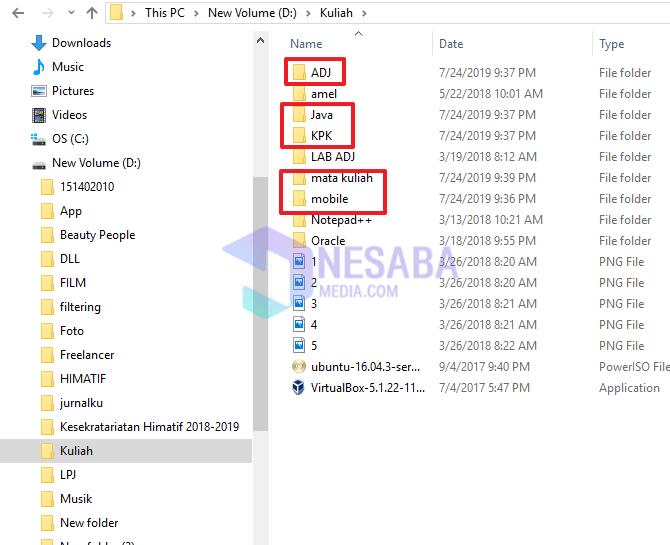Select PNG file named 5 icon
The image size is (670, 545).
pyautogui.click(x=299, y=345)
